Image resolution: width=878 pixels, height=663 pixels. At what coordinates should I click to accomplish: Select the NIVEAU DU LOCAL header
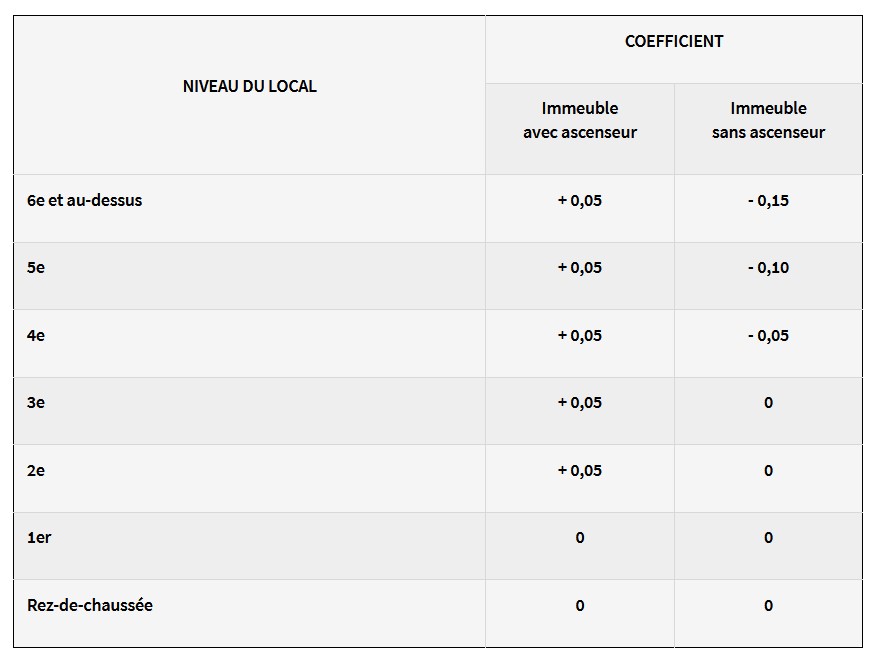coord(250,86)
